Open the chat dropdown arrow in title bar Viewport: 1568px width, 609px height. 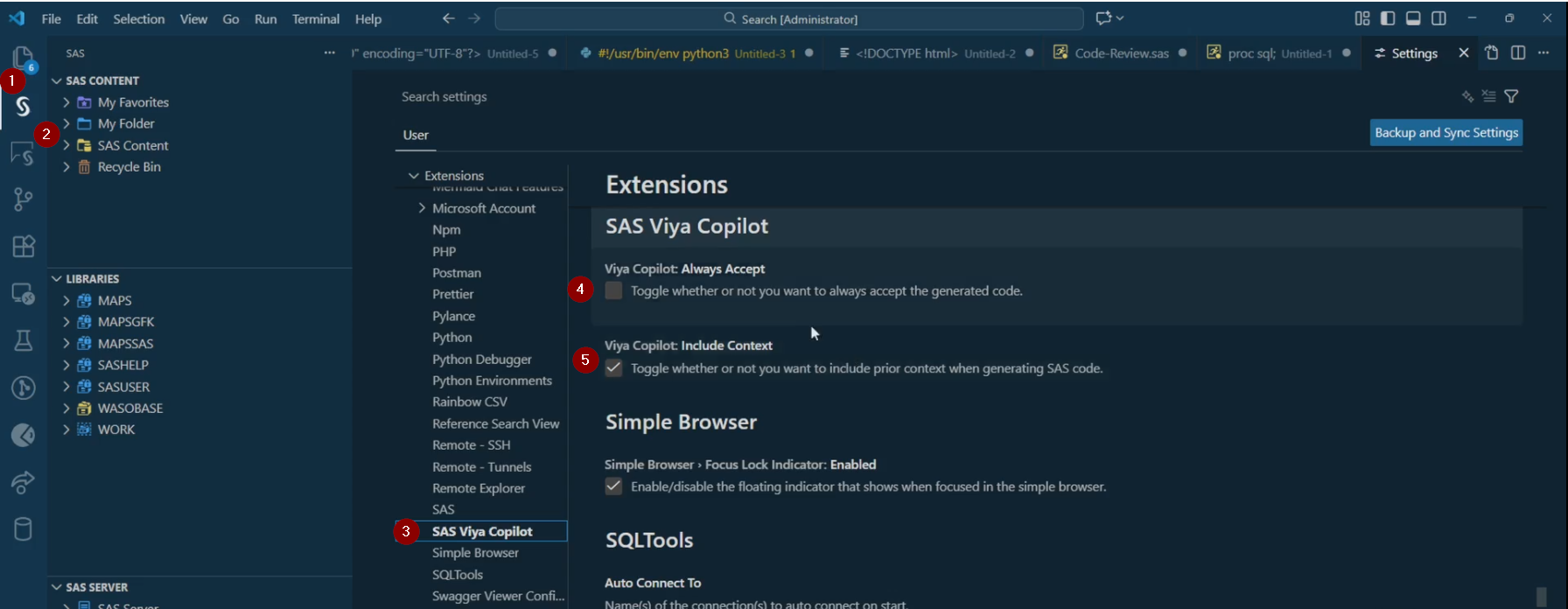[1120, 18]
